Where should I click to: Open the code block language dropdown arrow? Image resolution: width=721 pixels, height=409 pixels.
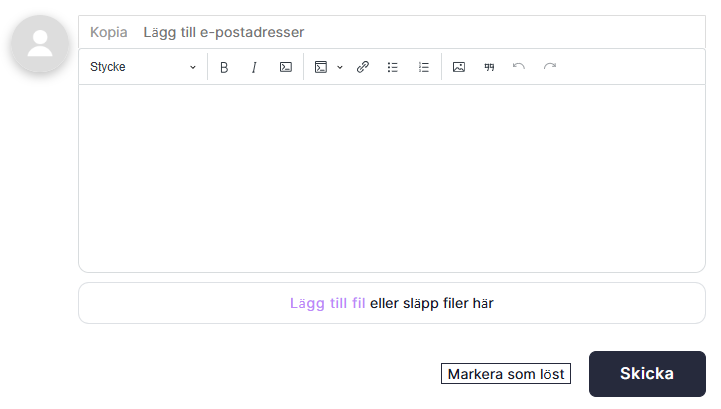(340, 67)
